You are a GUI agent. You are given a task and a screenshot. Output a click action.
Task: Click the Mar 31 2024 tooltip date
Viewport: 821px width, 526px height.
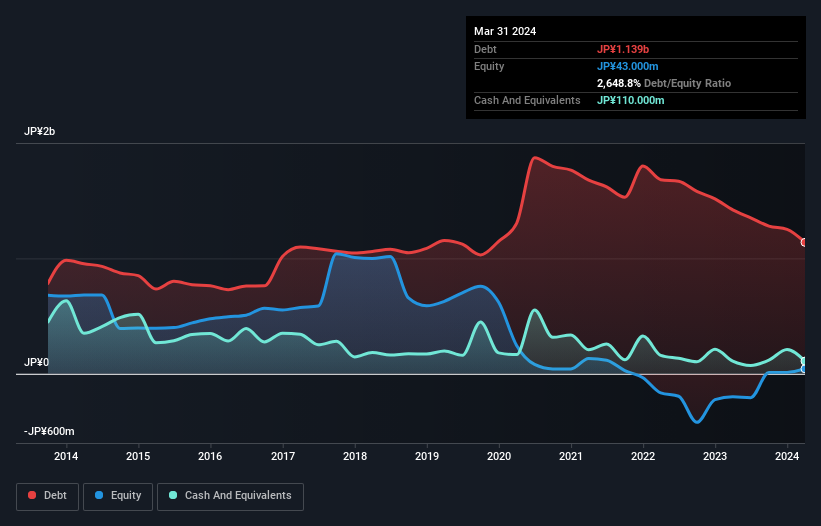click(x=505, y=31)
